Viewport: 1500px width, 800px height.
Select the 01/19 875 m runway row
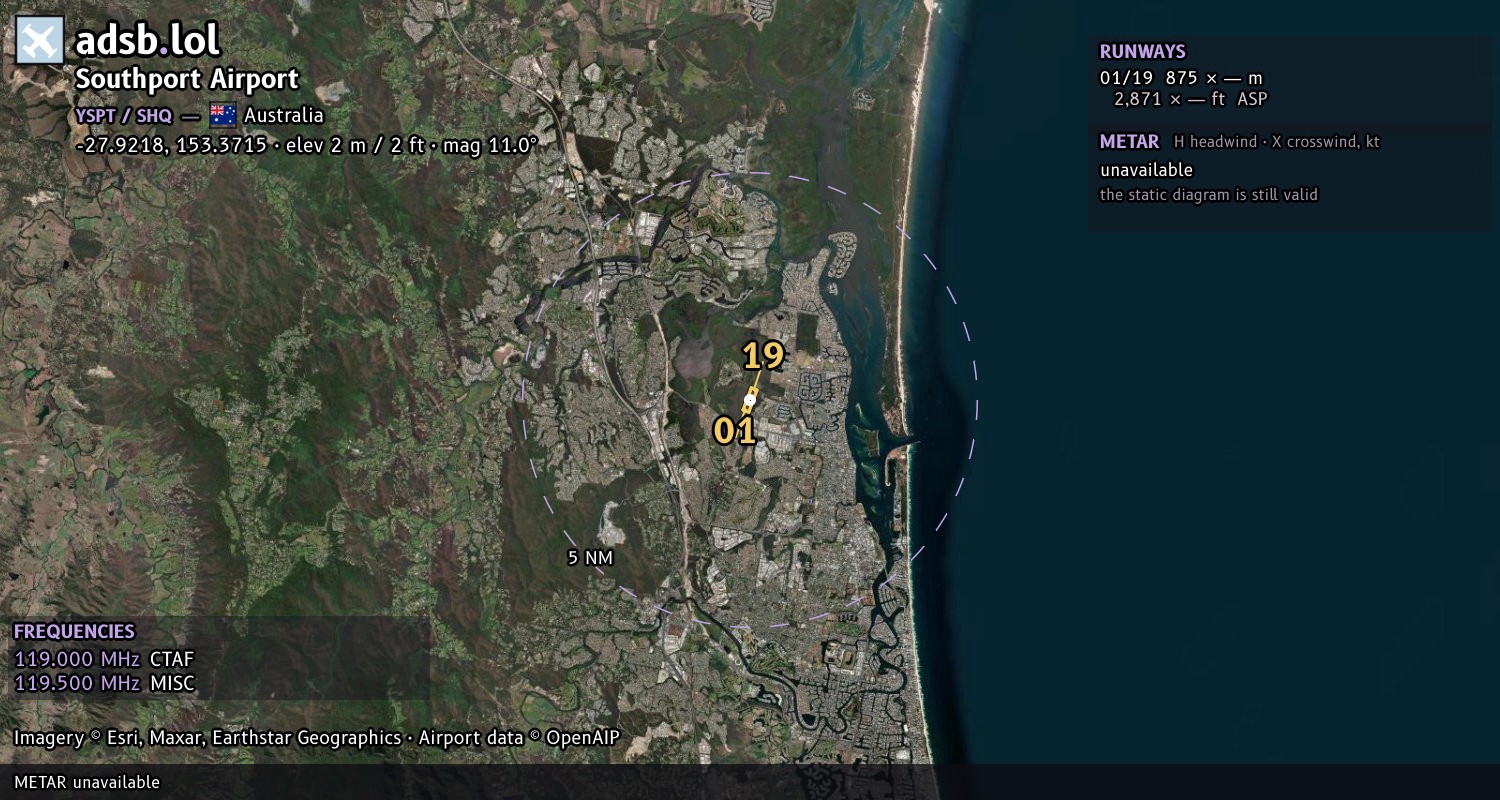point(1181,78)
